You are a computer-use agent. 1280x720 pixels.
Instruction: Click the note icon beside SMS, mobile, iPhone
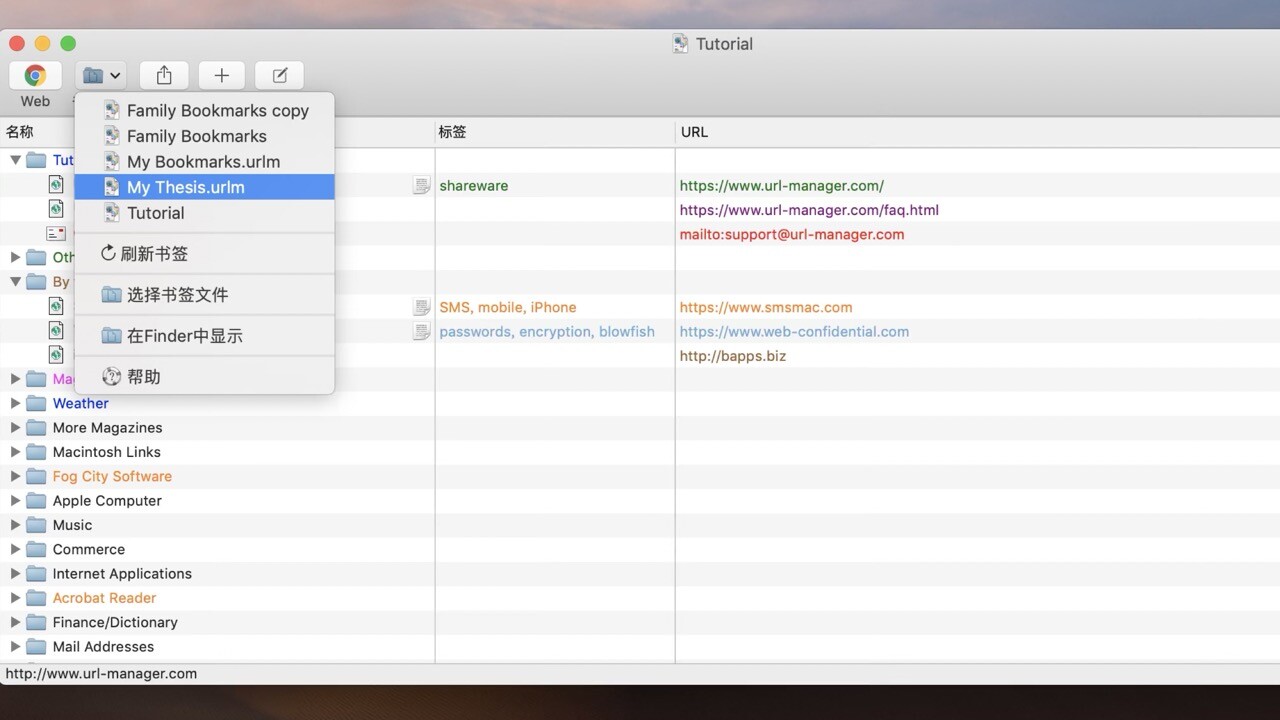click(422, 307)
